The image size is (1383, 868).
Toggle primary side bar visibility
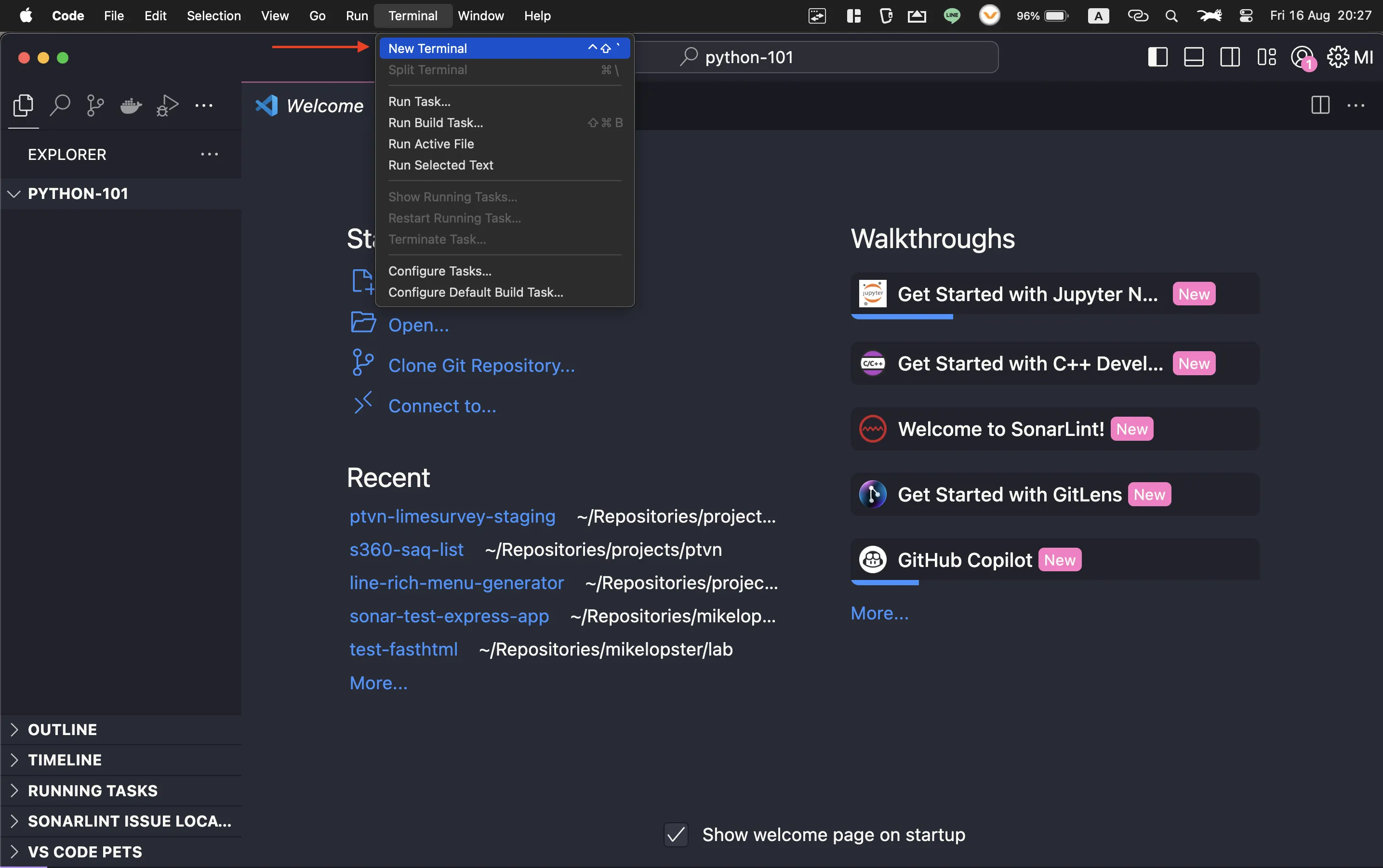pyautogui.click(x=1157, y=57)
